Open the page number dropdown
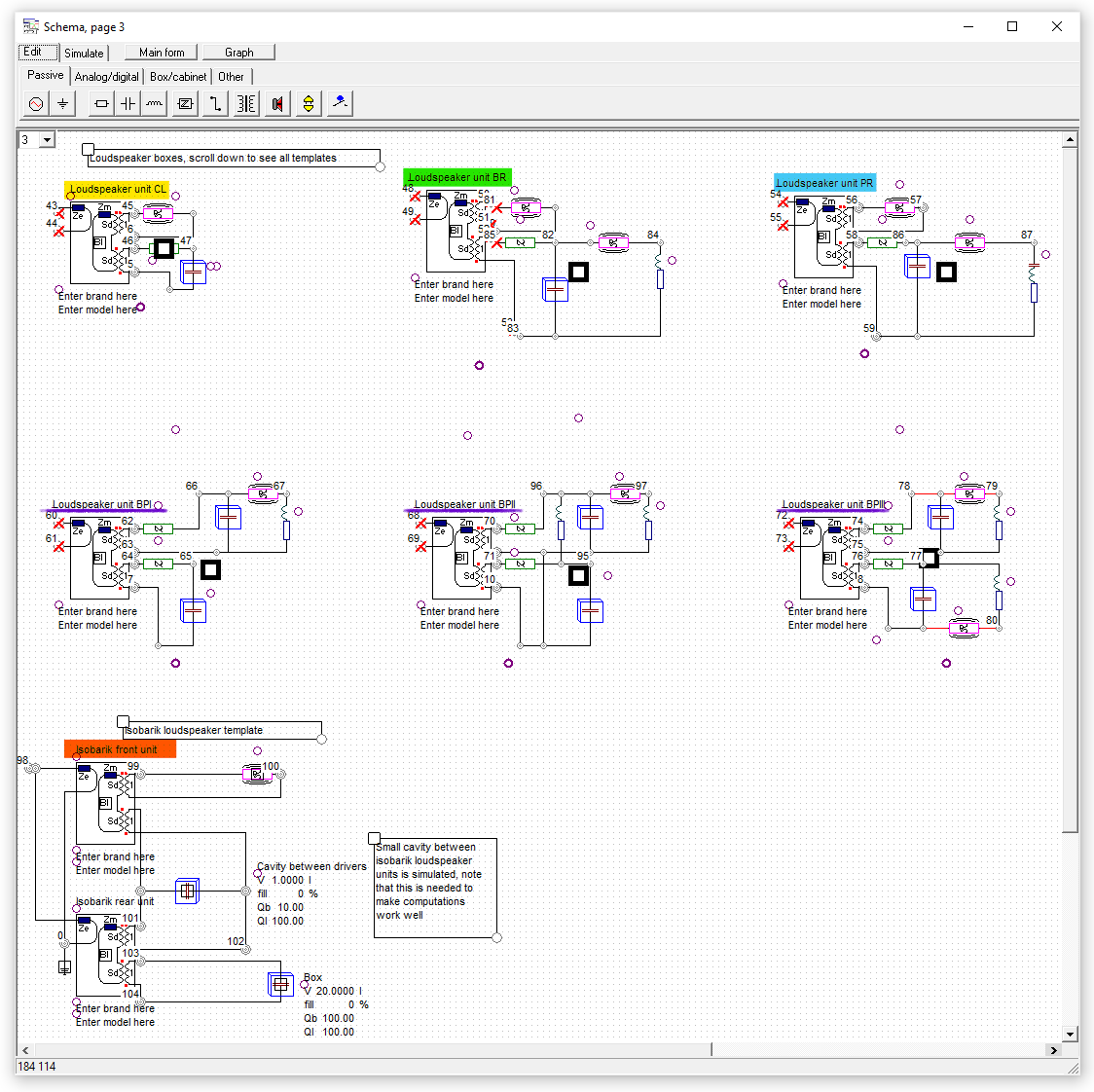The width and height of the screenshot is (1094, 1092). click(x=47, y=140)
